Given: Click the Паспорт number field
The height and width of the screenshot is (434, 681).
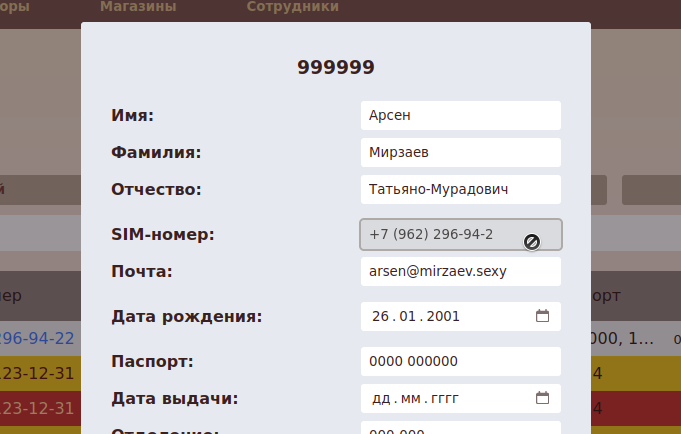Looking at the screenshot, I should coord(460,361).
